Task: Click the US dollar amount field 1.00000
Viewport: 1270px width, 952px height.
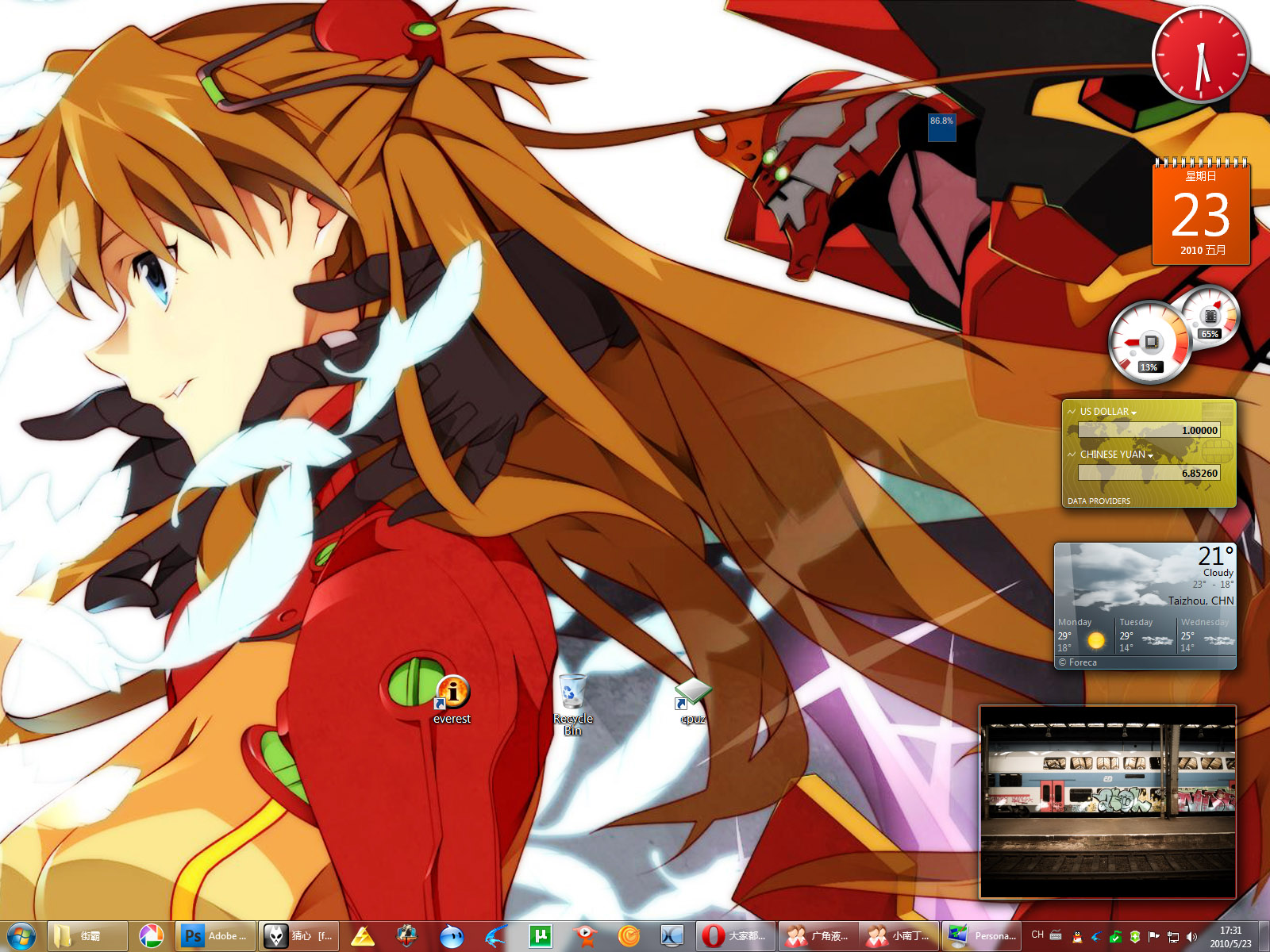Action: click(x=1149, y=430)
